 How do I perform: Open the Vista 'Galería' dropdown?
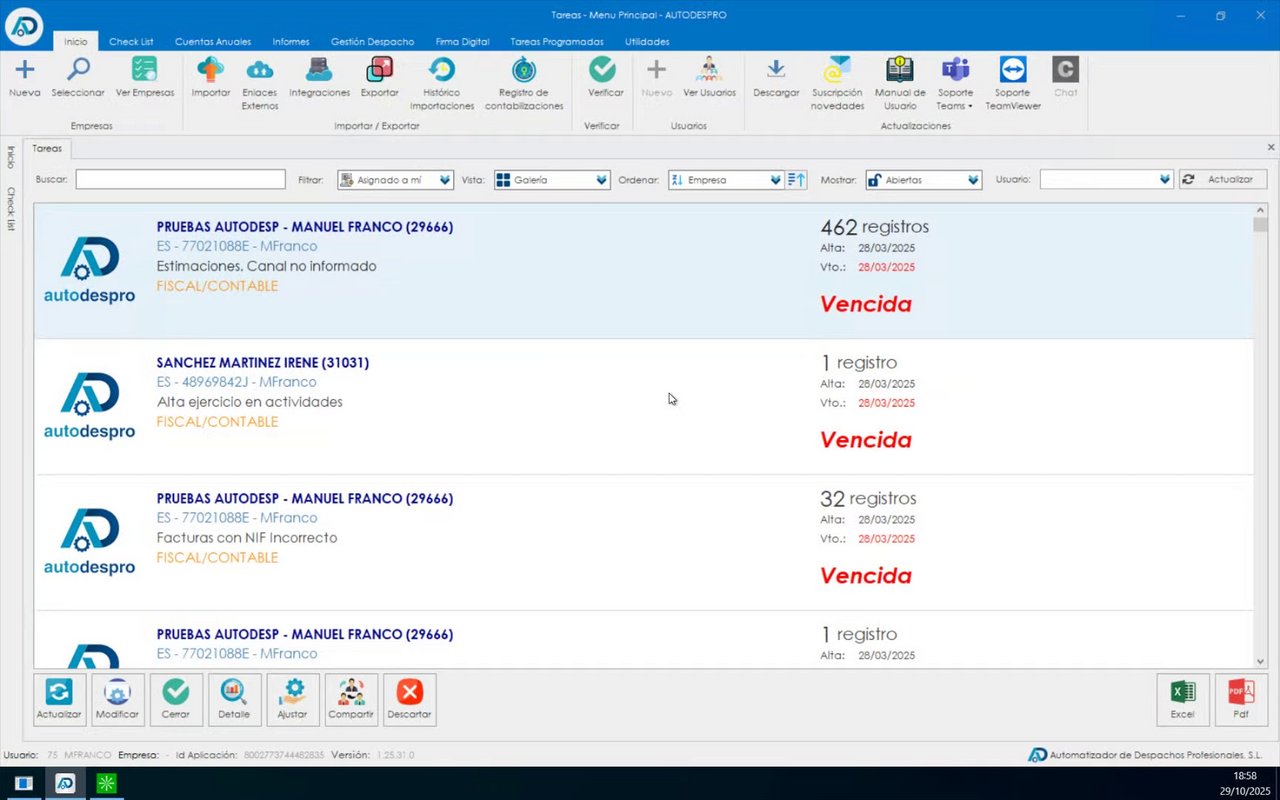tap(552, 180)
